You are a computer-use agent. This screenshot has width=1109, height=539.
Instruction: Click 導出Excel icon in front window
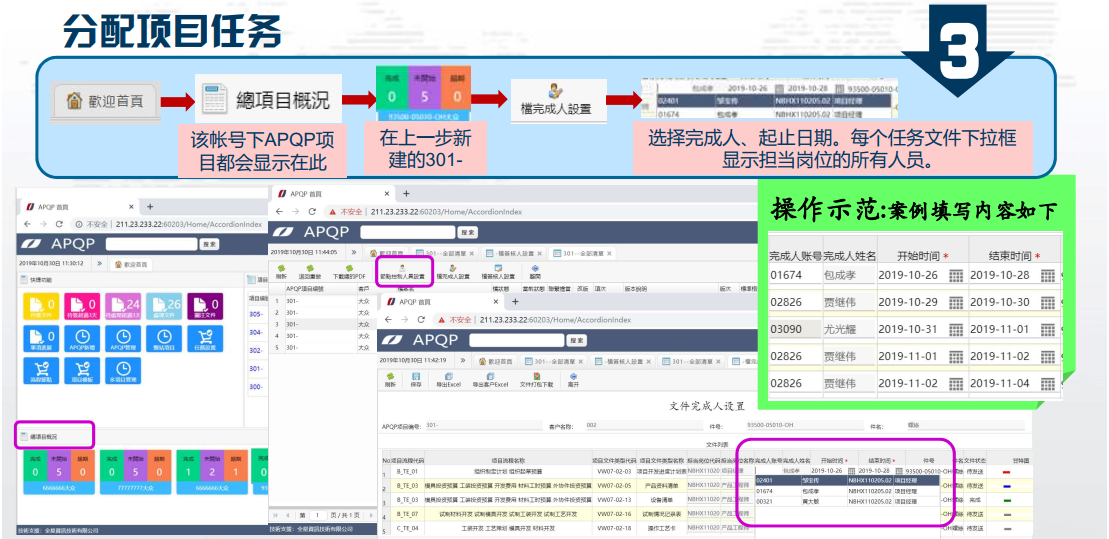click(448, 380)
